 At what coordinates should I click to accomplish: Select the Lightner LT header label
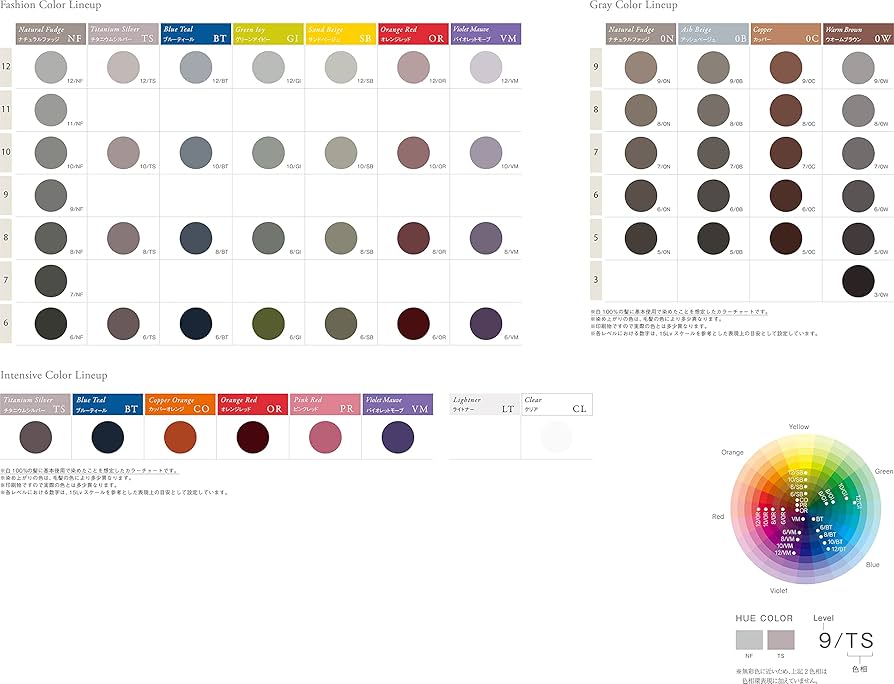click(484, 404)
